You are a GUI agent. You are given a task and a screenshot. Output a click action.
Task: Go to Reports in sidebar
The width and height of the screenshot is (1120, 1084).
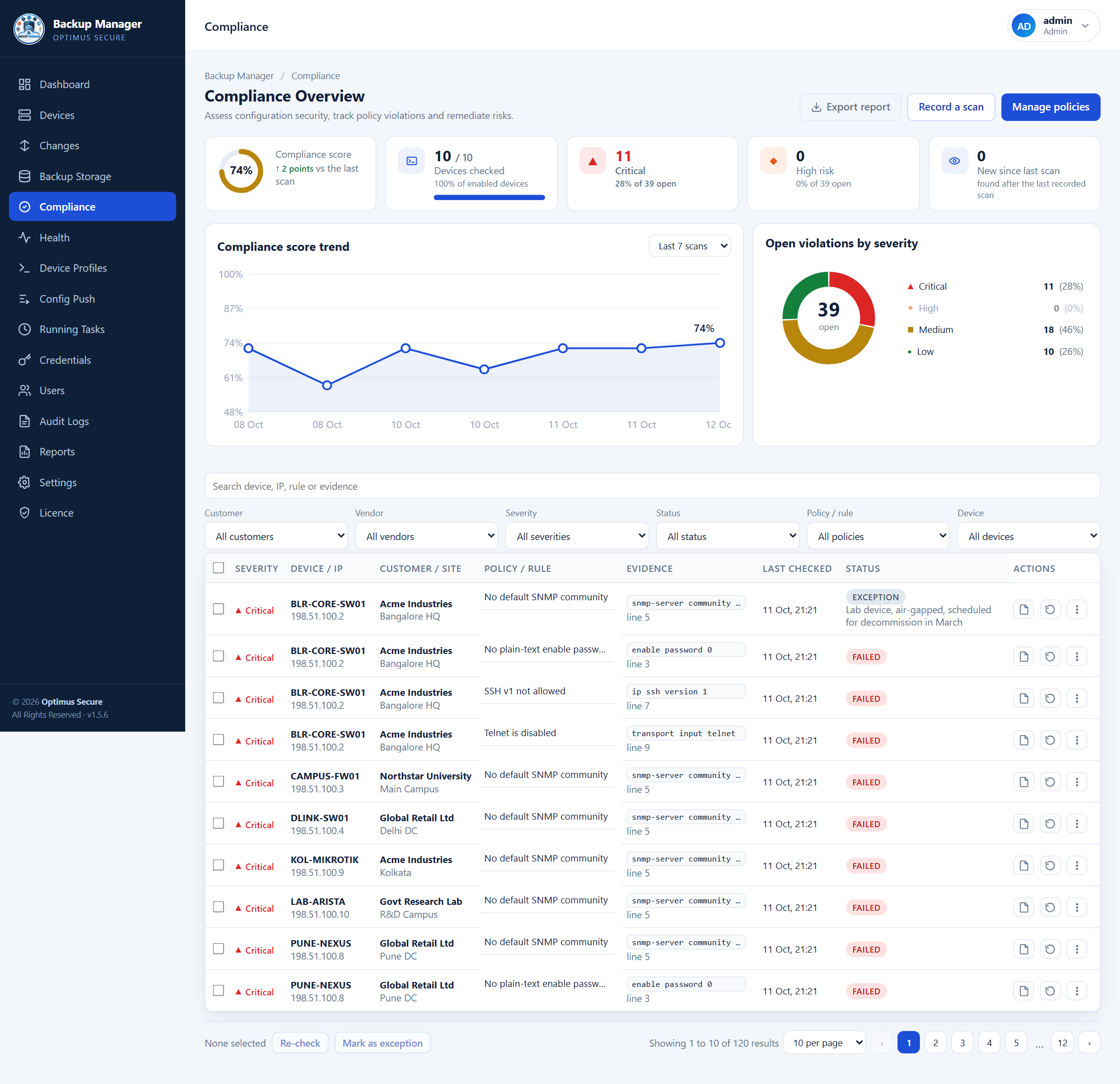[93, 451]
